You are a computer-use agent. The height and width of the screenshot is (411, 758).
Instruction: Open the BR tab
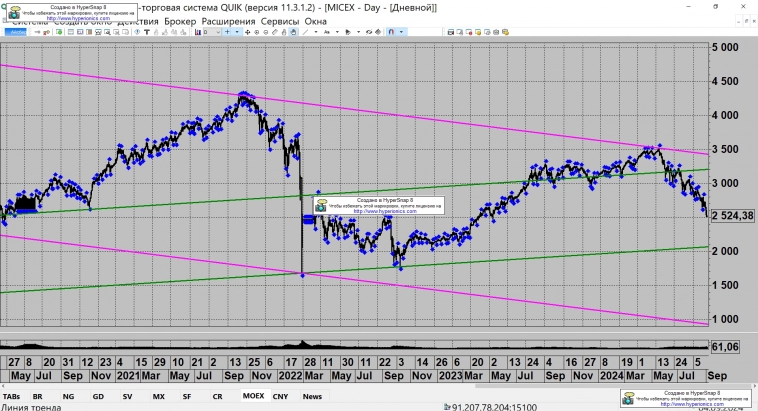point(38,396)
